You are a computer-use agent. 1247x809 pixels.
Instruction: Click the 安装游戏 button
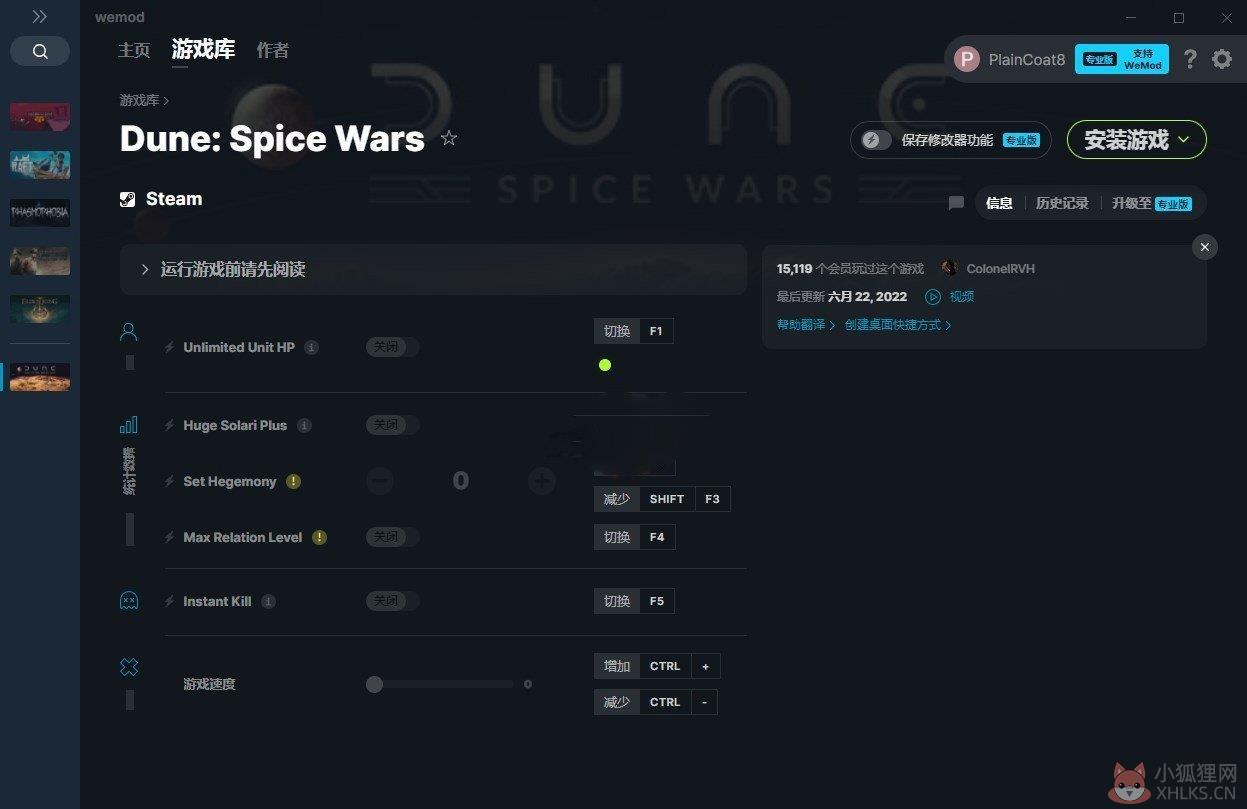click(x=1137, y=140)
